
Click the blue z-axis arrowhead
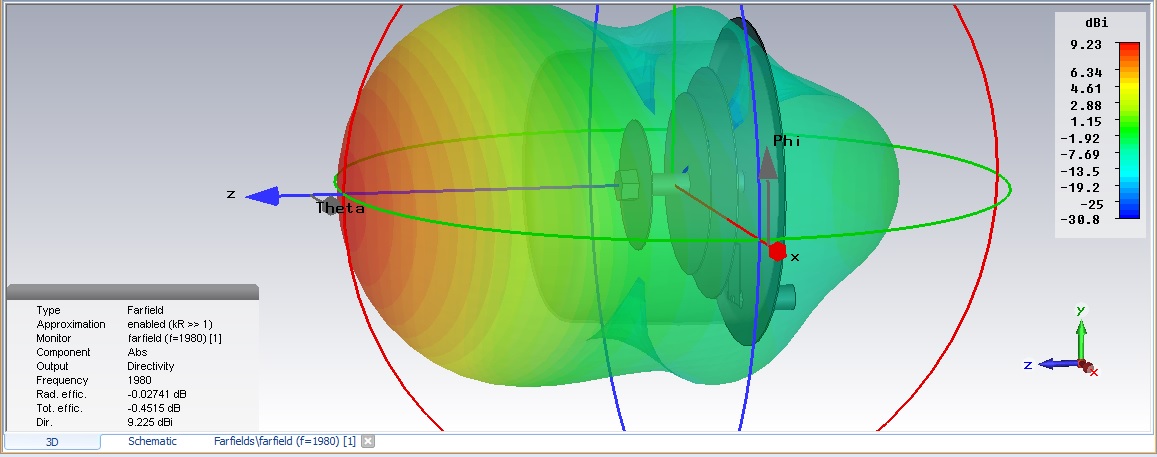point(263,196)
